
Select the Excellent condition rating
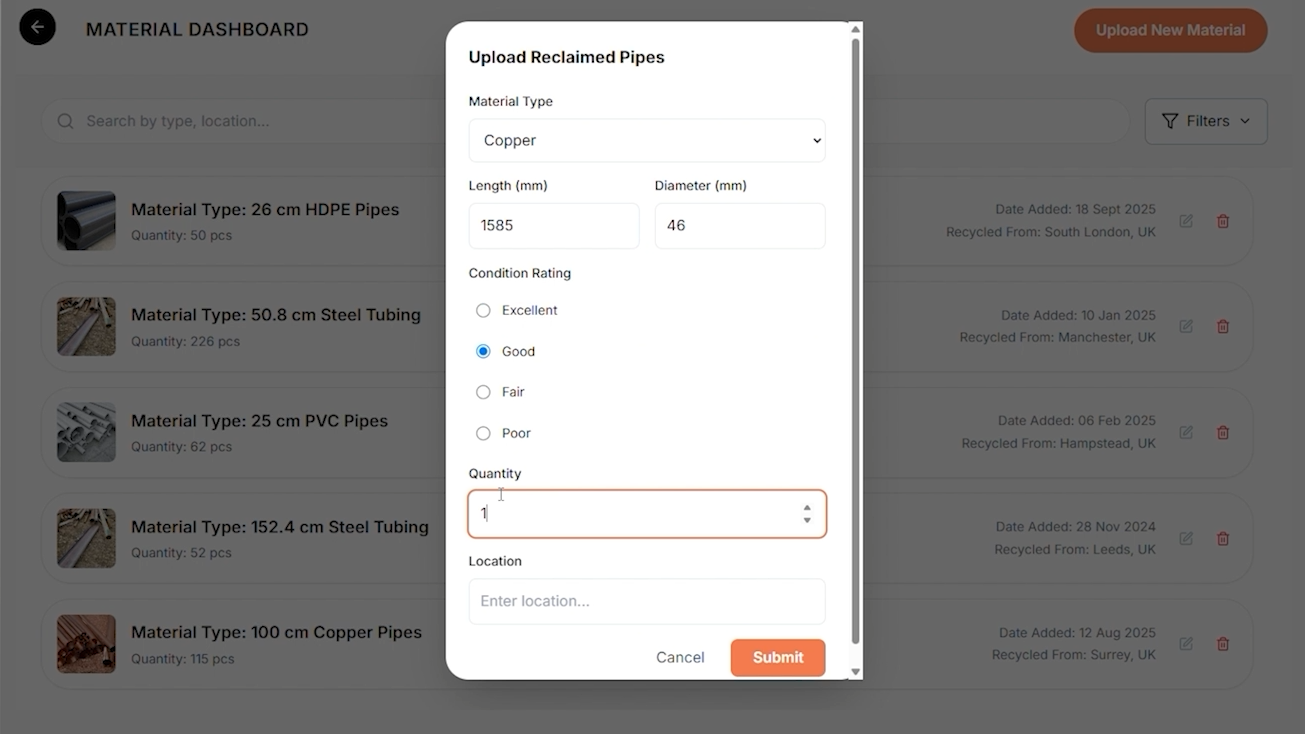coord(483,311)
